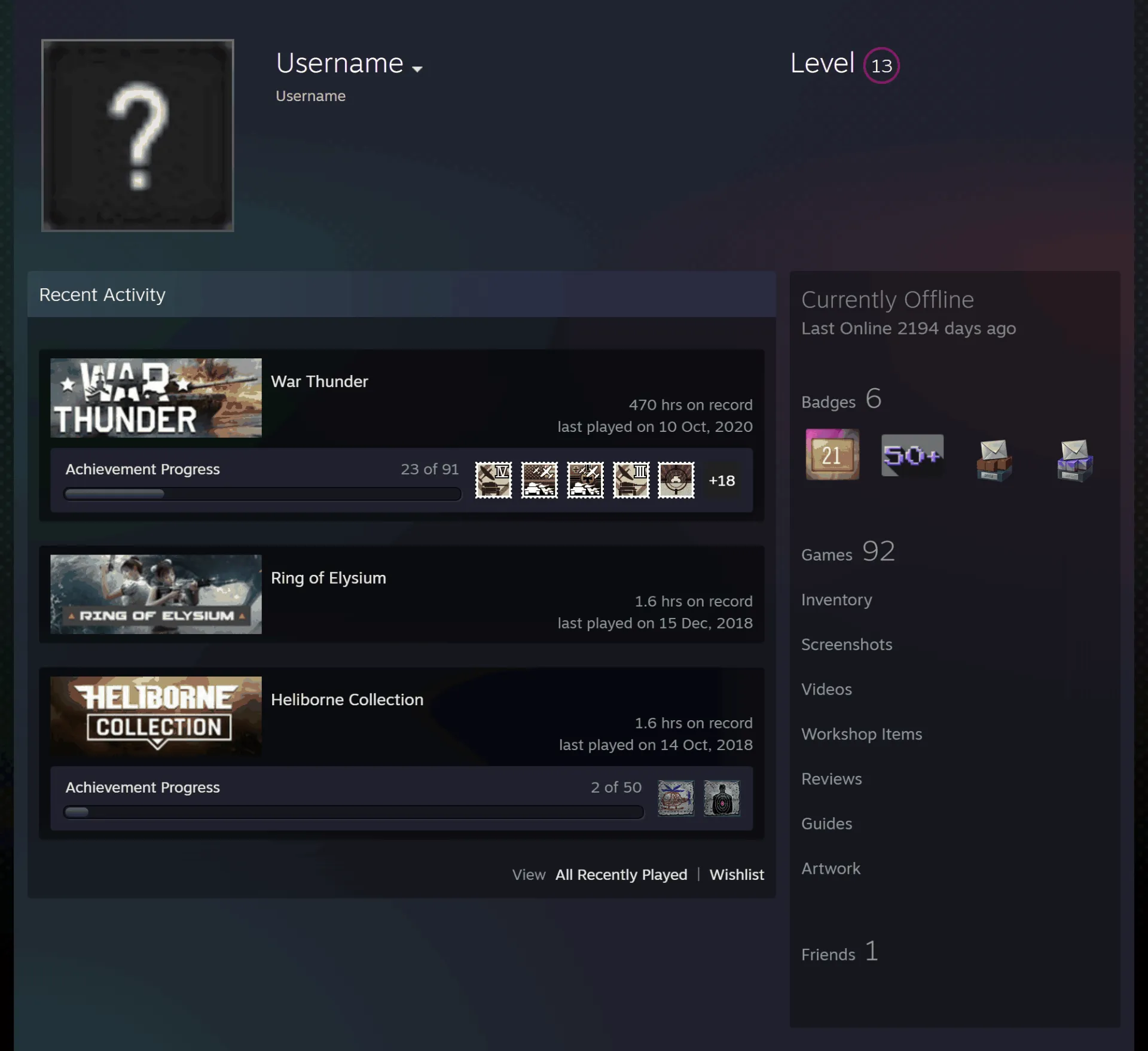Click the War Thunder 23 of 91 count
Image resolution: width=1148 pixels, height=1051 pixels.
[429, 469]
